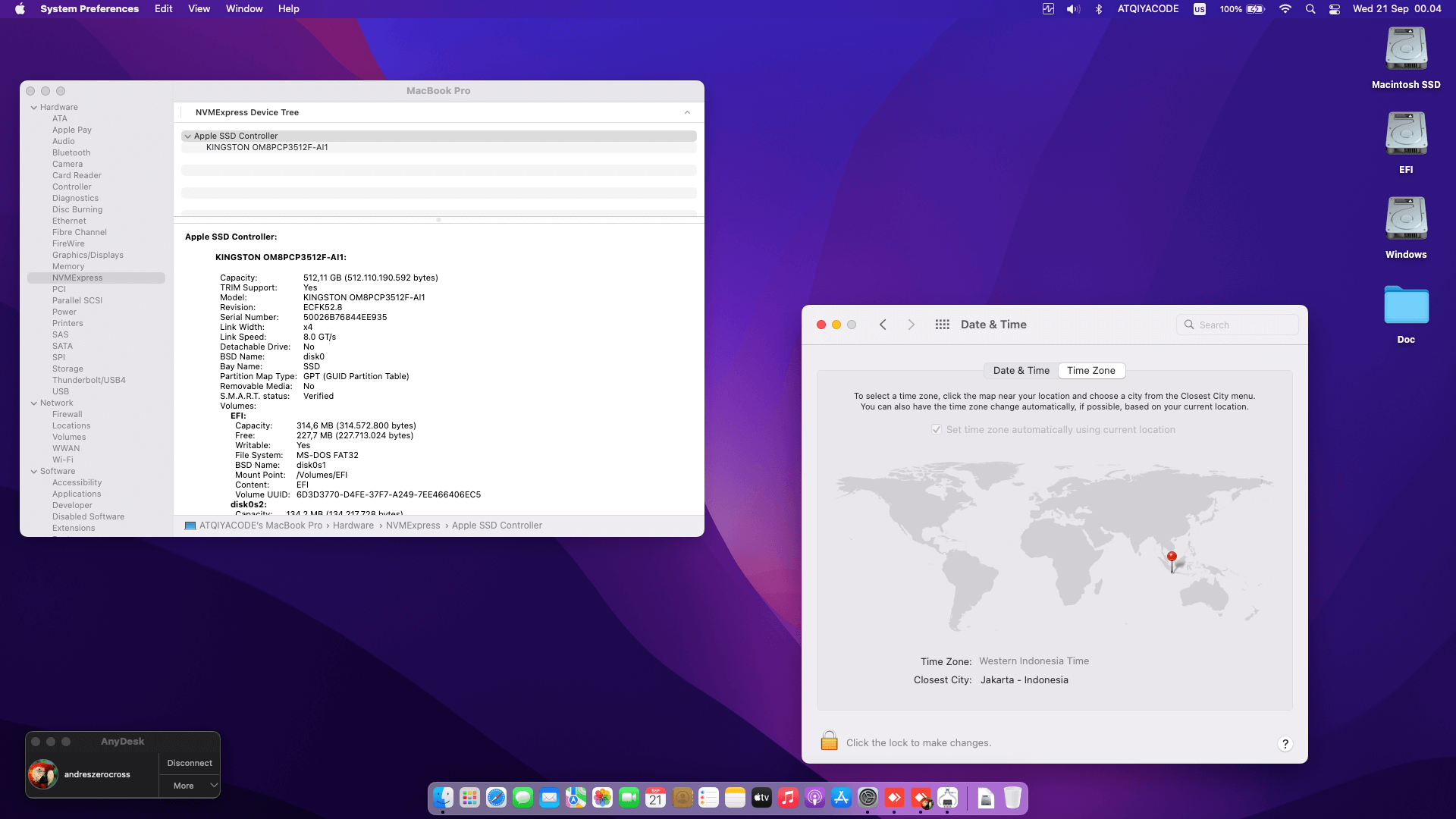Go back in the Date & Time window

883,325
